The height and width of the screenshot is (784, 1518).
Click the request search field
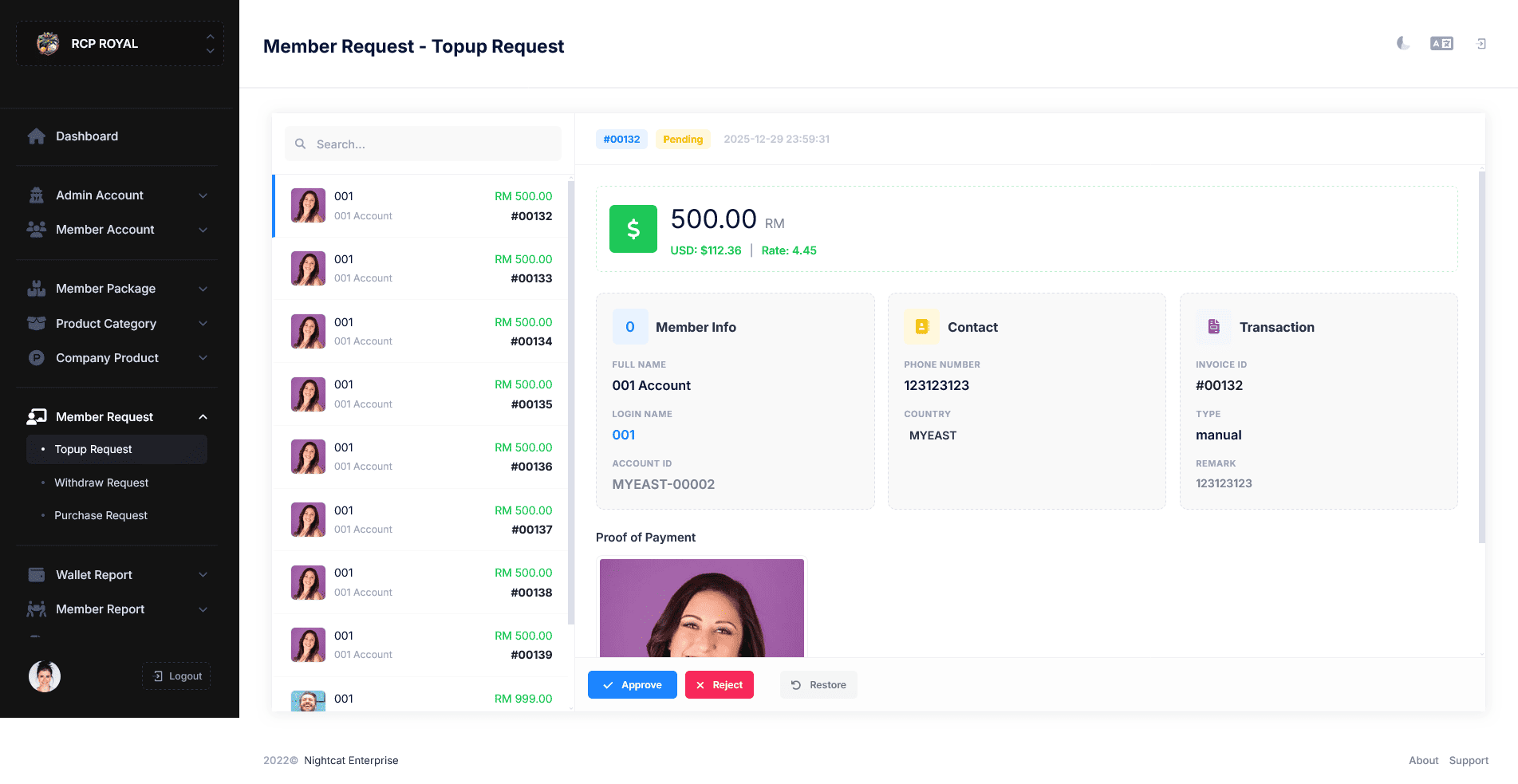(424, 144)
